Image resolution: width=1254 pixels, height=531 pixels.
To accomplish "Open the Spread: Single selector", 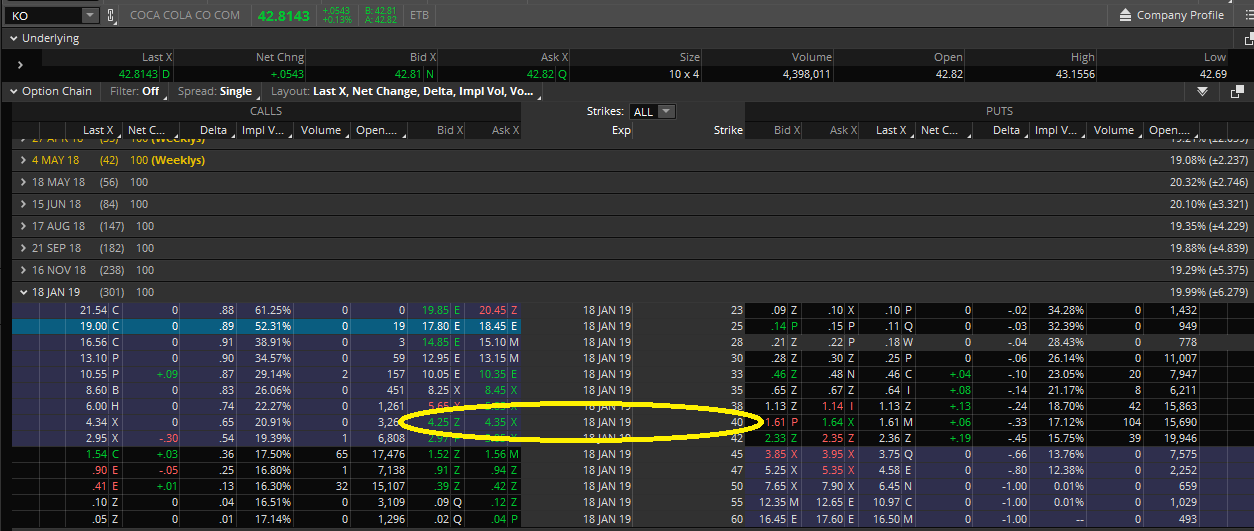I will (x=215, y=91).
